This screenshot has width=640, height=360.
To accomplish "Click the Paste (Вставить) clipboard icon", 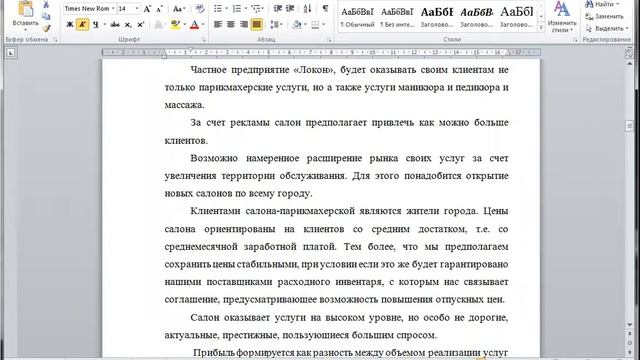I will point(26,9).
